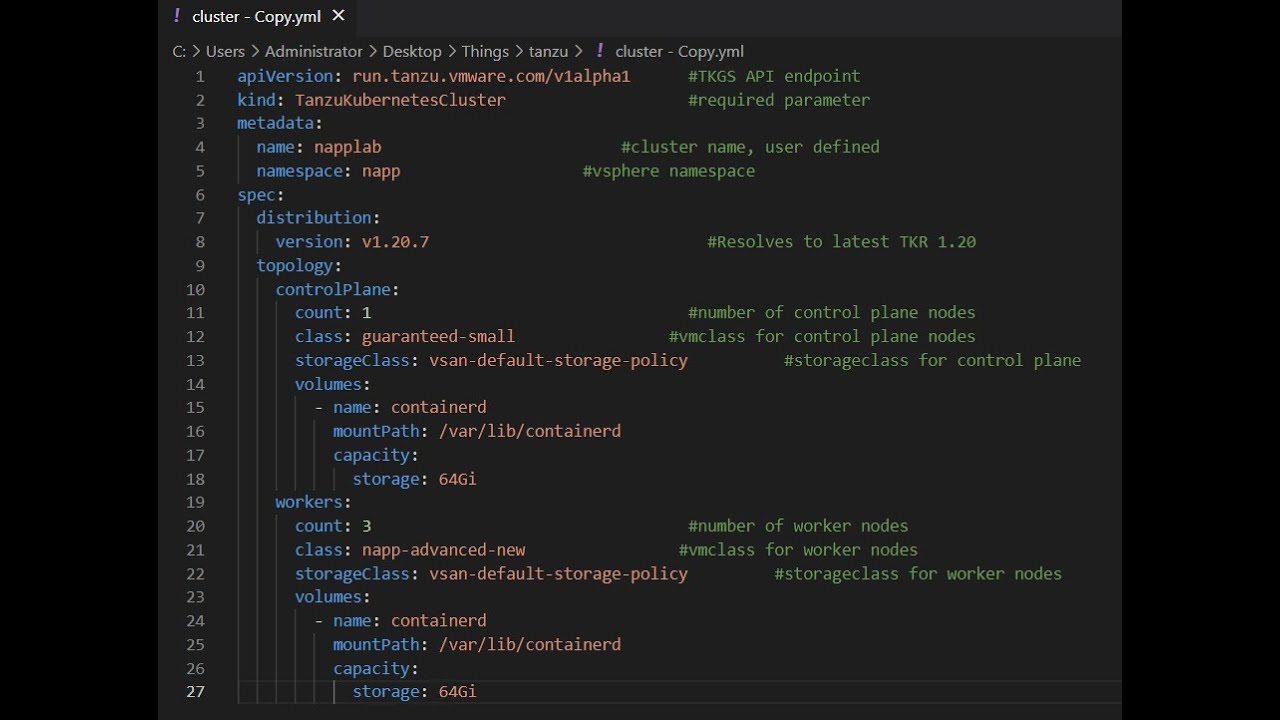Click the #cluster name, user defined comment
The image size is (1280, 720).
pos(750,147)
